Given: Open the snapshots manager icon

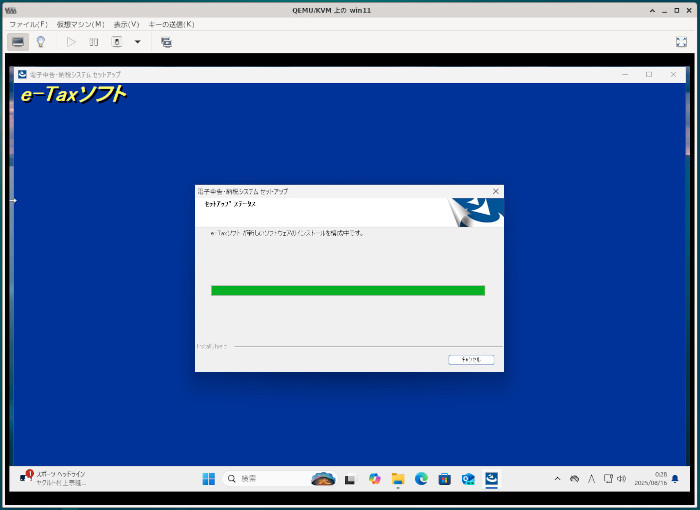Looking at the screenshot, I should click(x=166, y=42).
